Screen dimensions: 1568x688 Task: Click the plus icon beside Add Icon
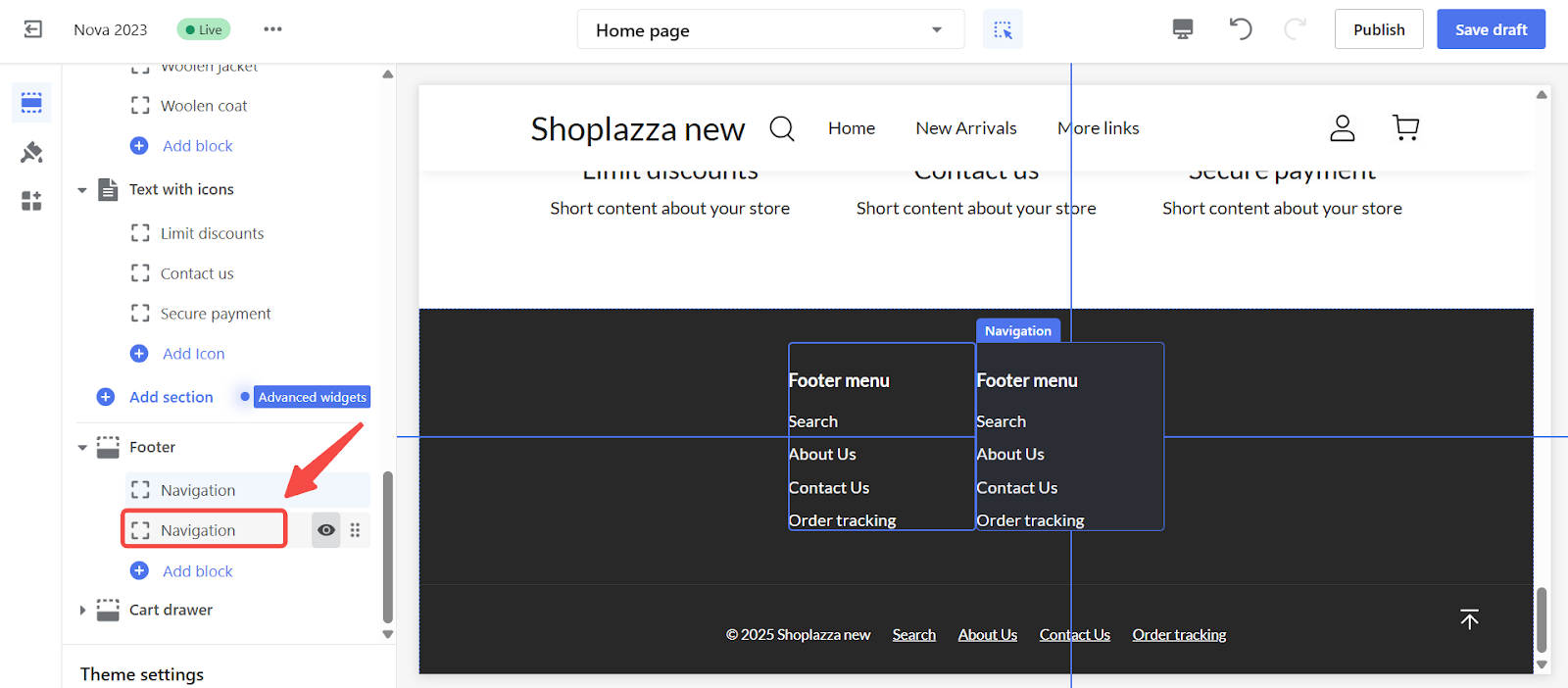tap(139, 354)
